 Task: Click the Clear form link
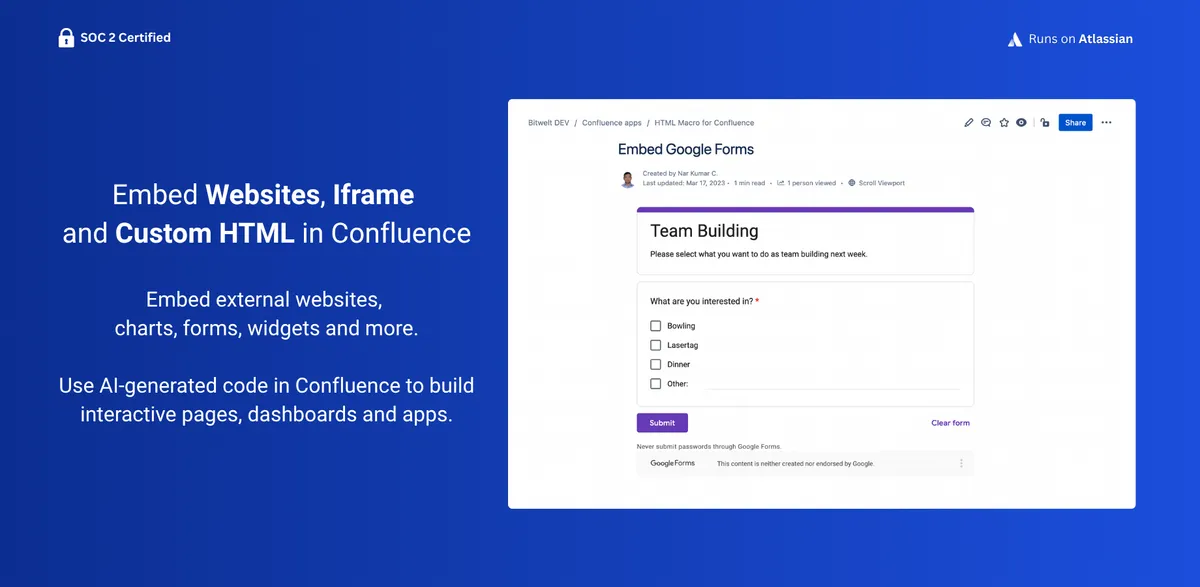coord(950,423)
